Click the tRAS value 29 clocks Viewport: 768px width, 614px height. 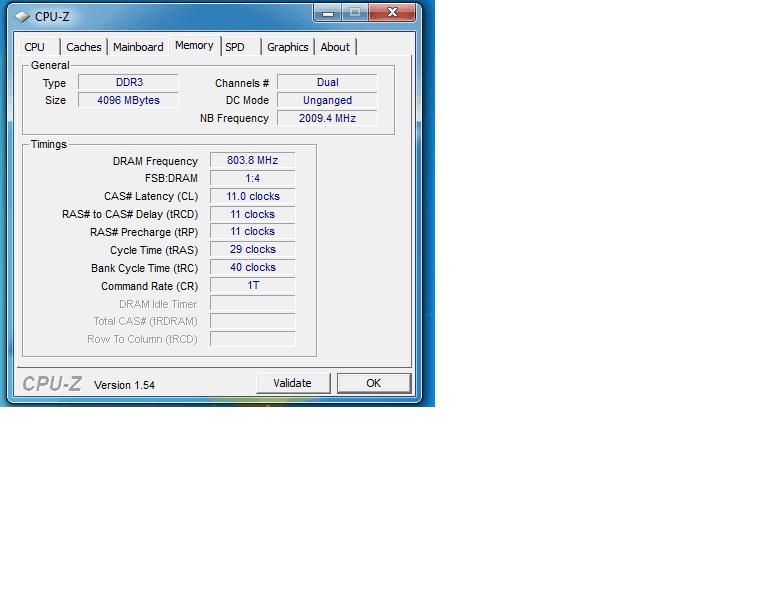tap(253, 250)
